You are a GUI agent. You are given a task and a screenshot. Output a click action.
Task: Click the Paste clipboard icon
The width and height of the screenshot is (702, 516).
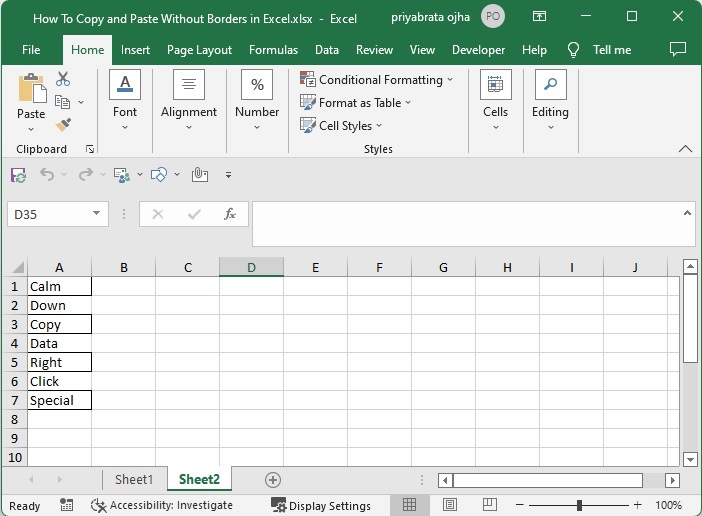click(x=31, y=90)
